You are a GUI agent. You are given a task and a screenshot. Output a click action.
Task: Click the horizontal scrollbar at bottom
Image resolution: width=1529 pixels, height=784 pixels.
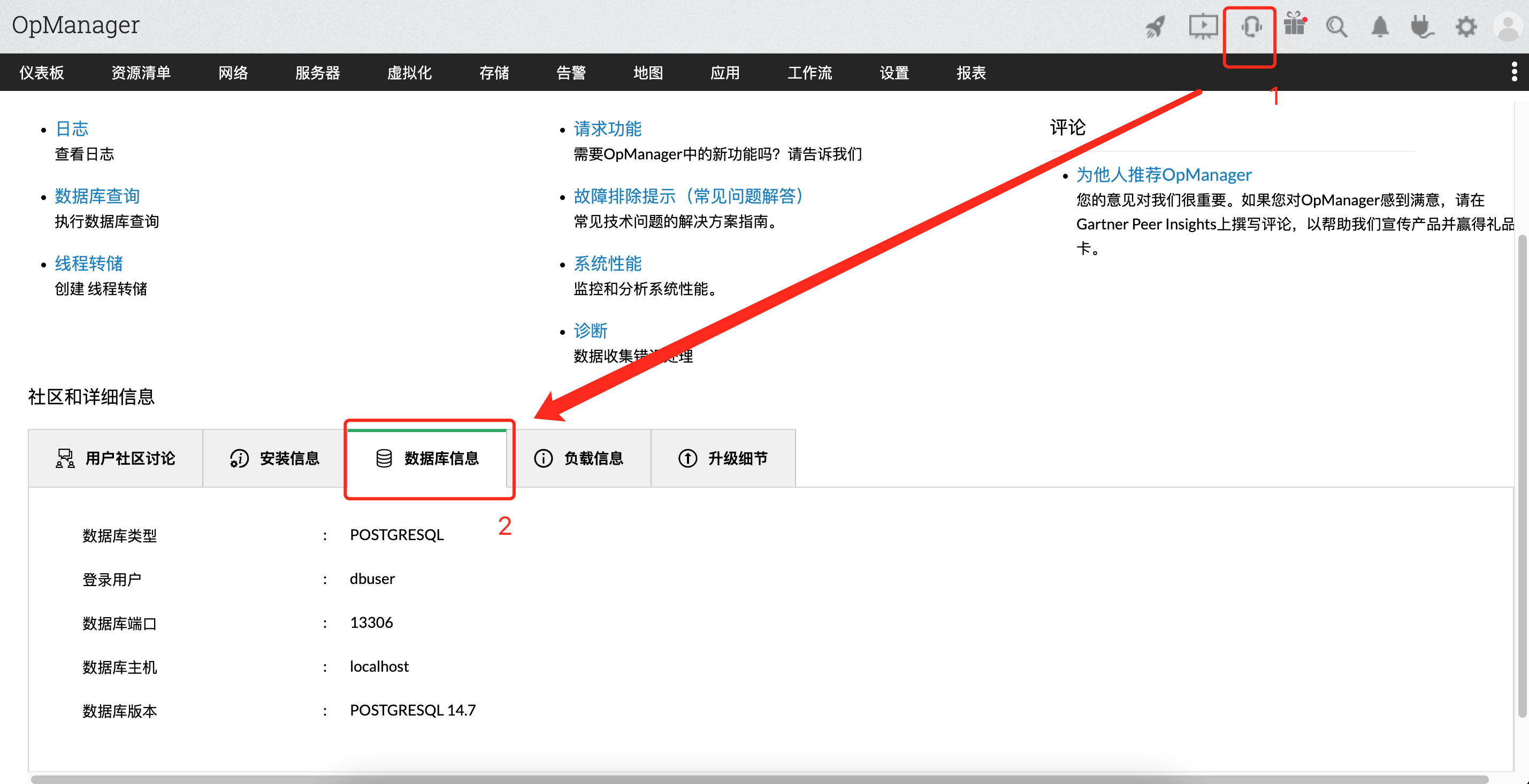pos(760,778)
